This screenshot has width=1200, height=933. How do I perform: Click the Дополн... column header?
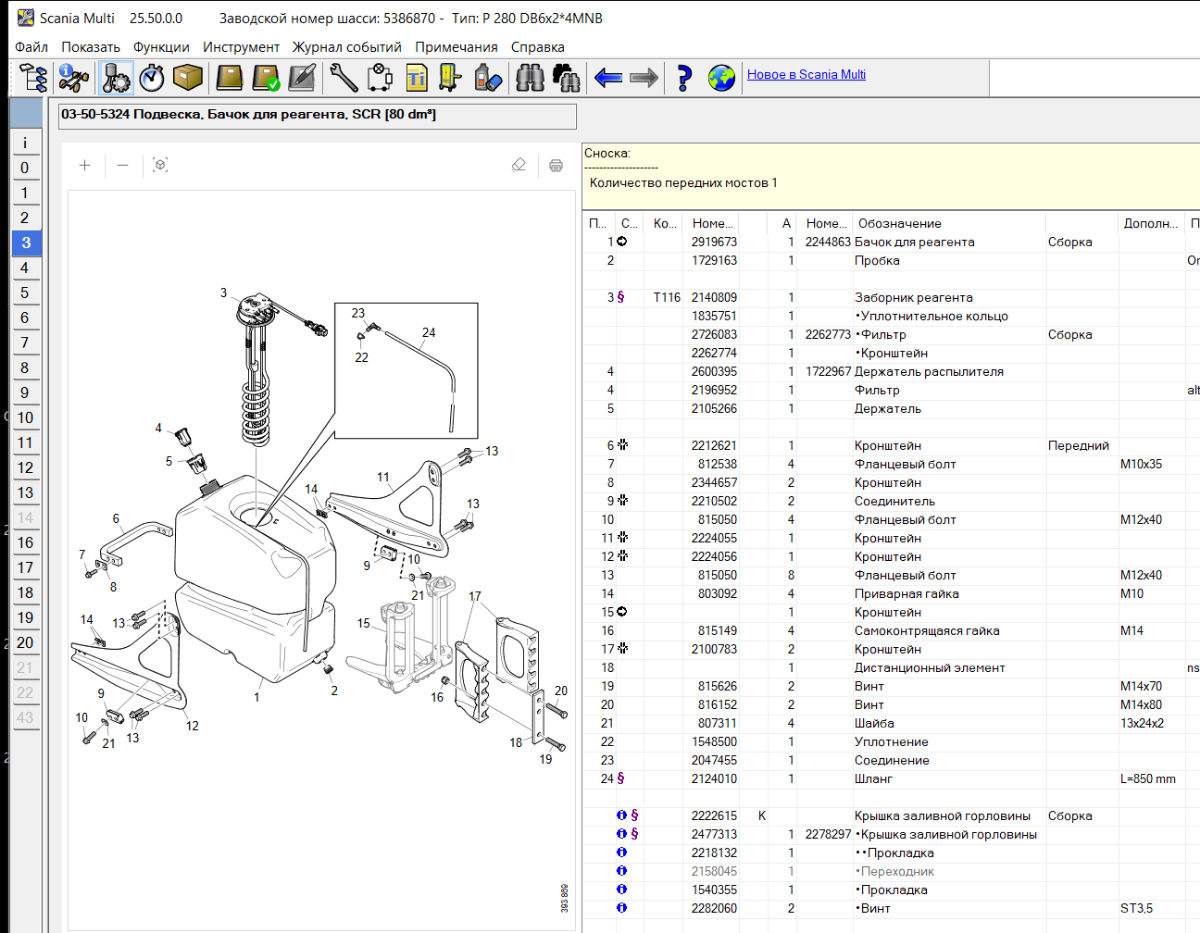[1152, 223]
